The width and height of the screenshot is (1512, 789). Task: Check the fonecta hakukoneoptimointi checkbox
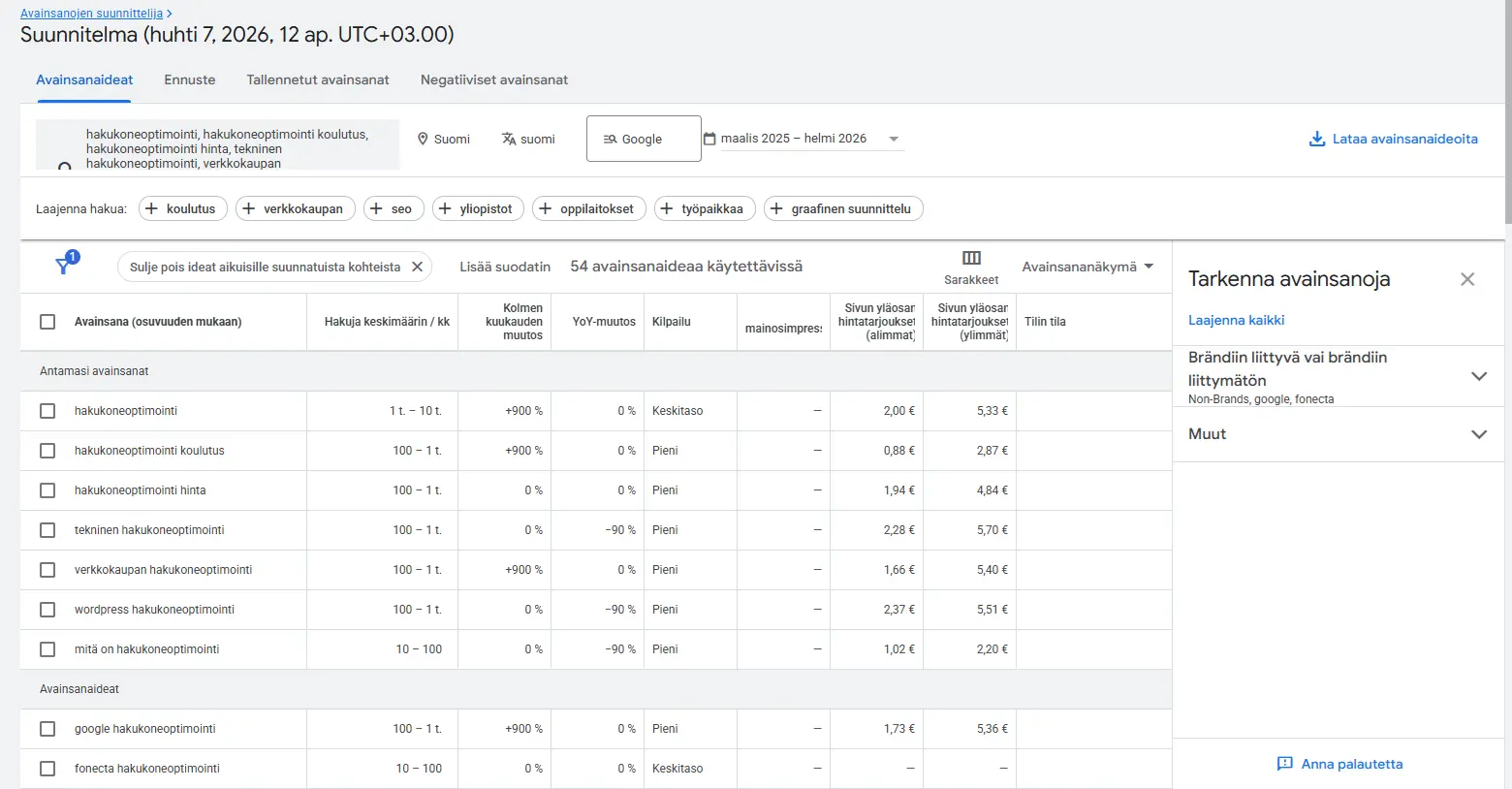click(47, 768)
